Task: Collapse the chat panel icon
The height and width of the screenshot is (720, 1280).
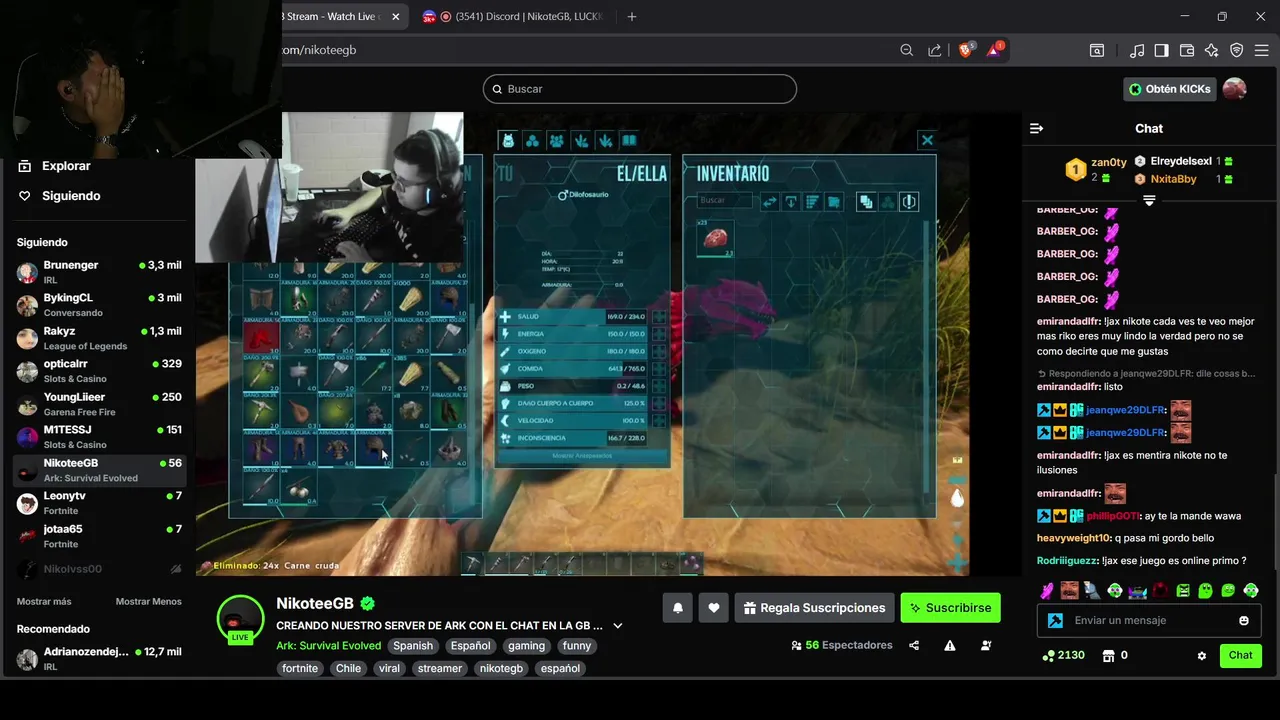Action: 1037,128
